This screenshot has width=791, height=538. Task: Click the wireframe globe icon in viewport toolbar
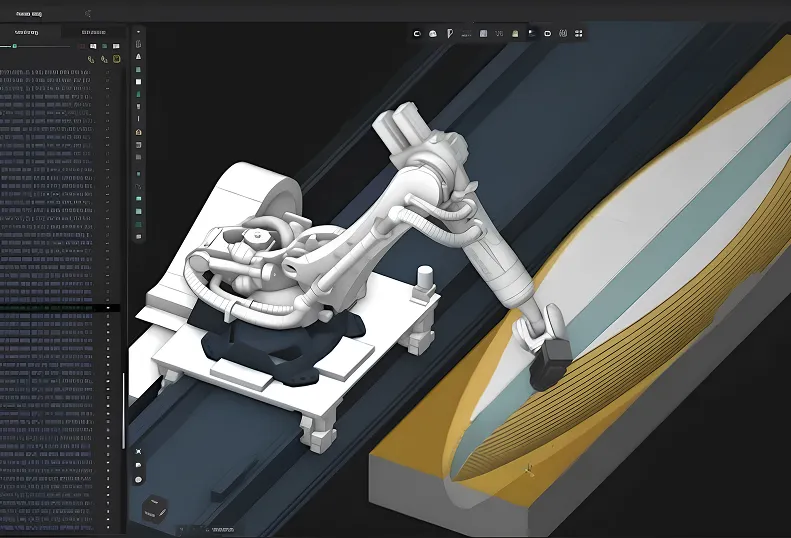pyautogui.click(x=563, y=33)
